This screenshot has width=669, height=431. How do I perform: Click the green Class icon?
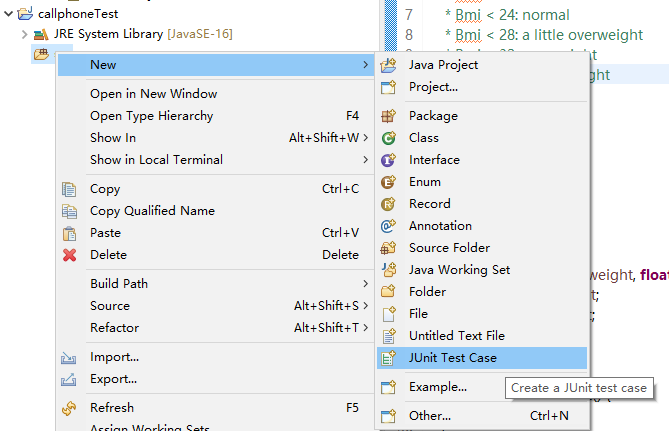coord(388,138)
